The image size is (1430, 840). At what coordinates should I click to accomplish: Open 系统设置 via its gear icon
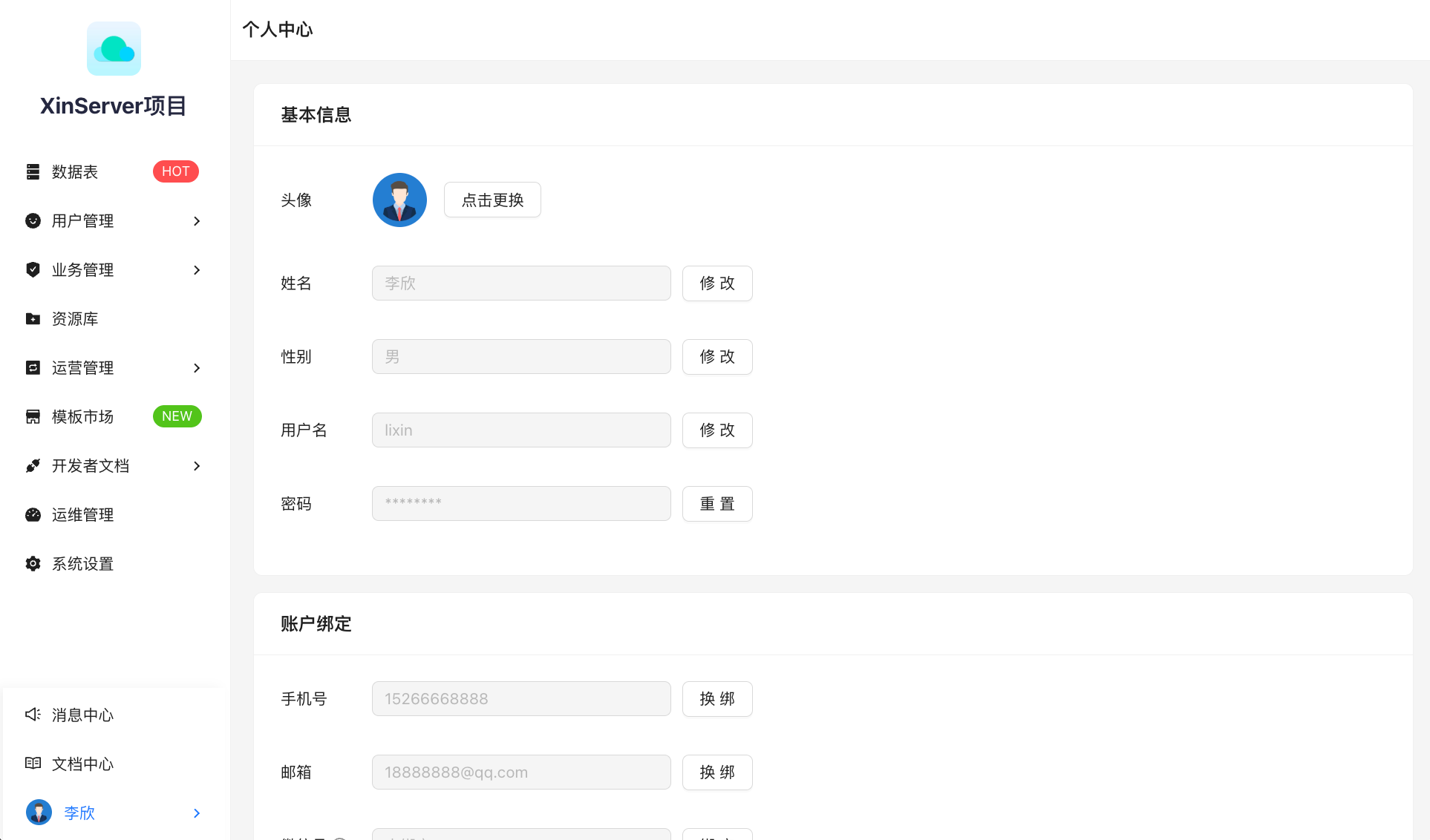point(33,563)
